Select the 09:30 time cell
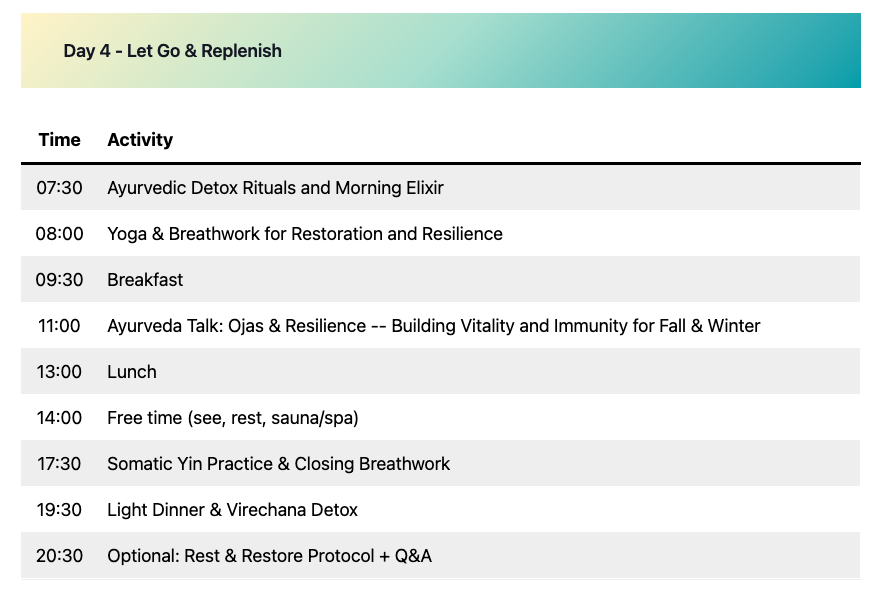877x594 pixels. point(59,280)
